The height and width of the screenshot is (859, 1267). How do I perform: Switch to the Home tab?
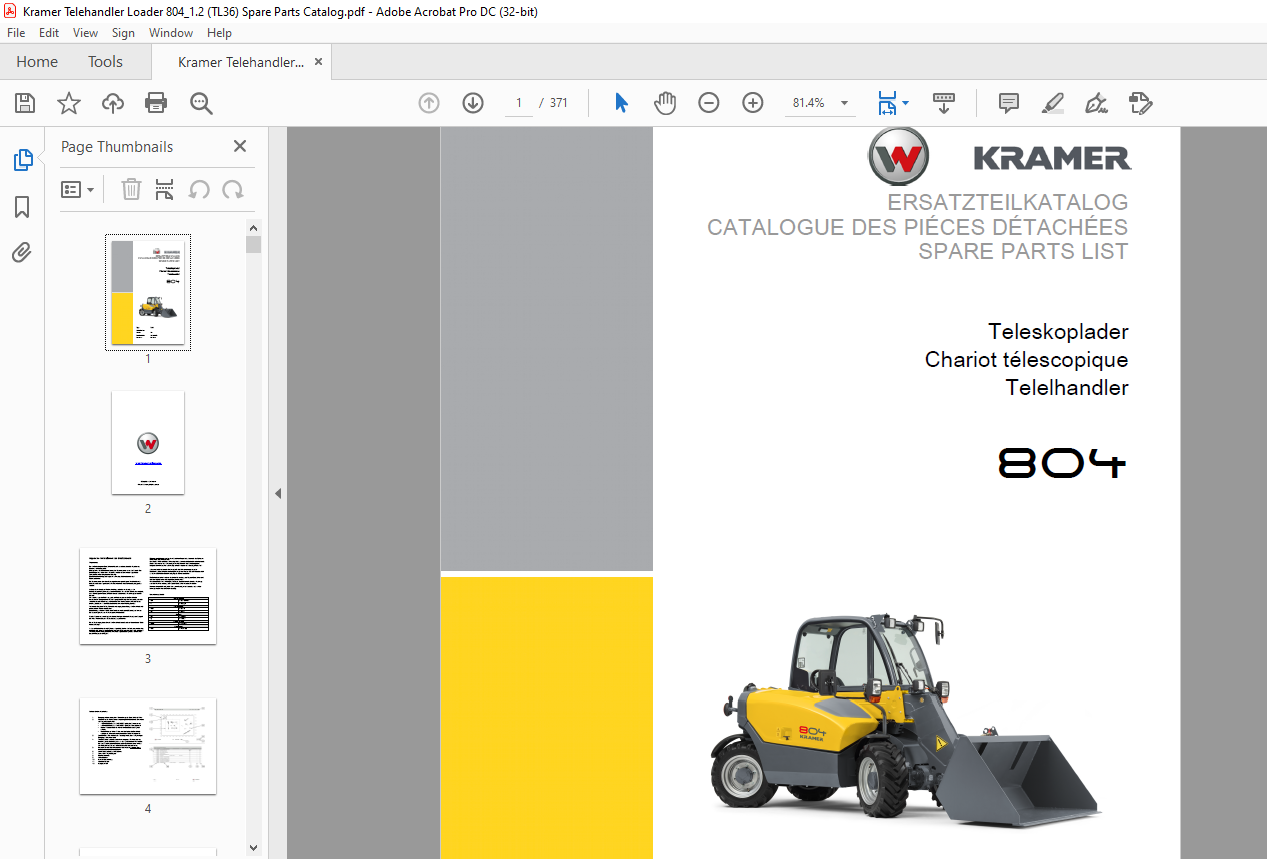[37, 62]
